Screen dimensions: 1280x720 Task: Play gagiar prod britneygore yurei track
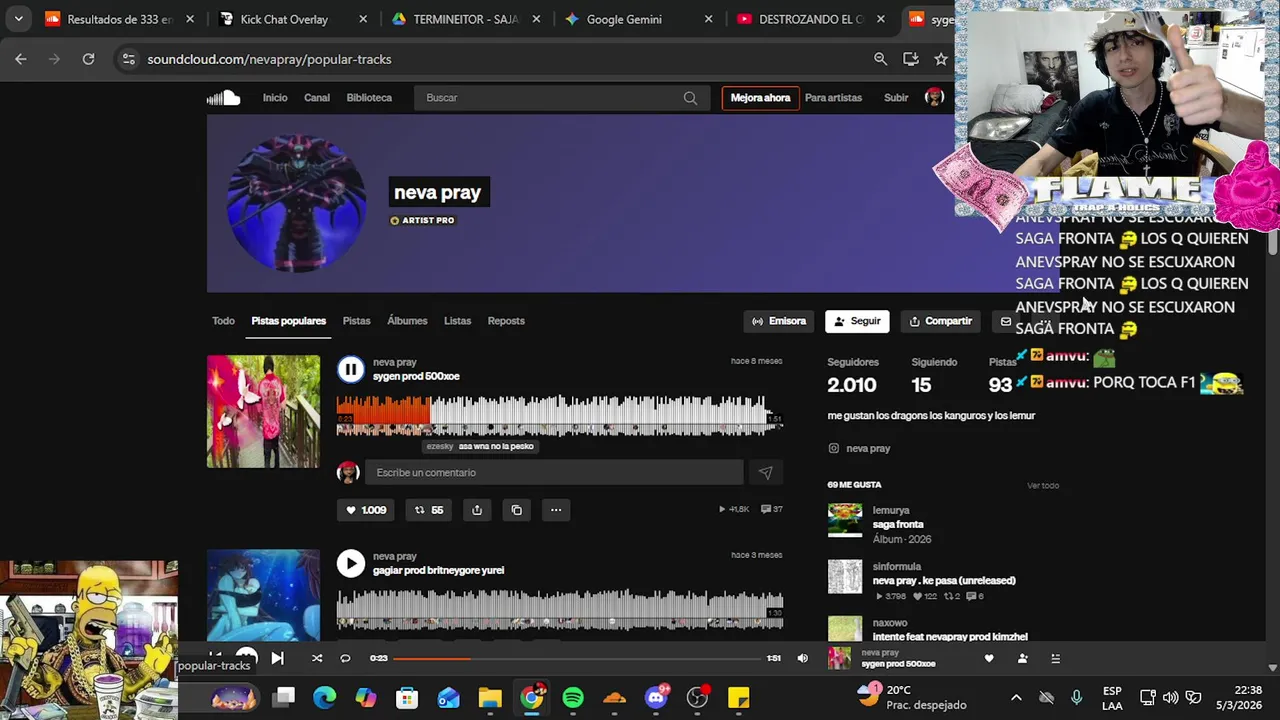(x=350, y=564)
